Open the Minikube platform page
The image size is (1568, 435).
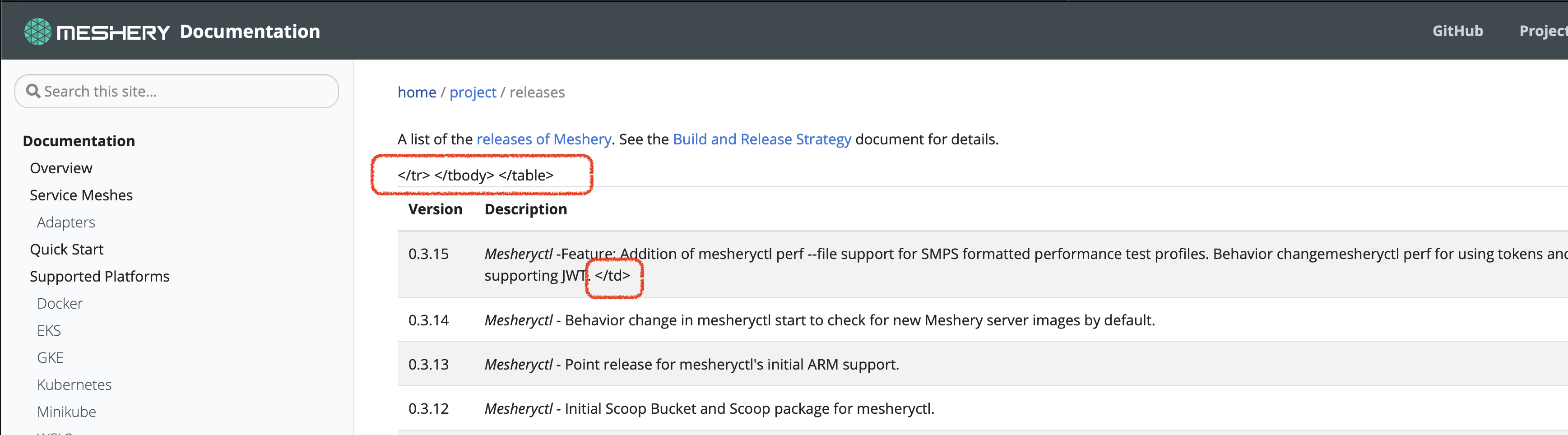(66, 411)
